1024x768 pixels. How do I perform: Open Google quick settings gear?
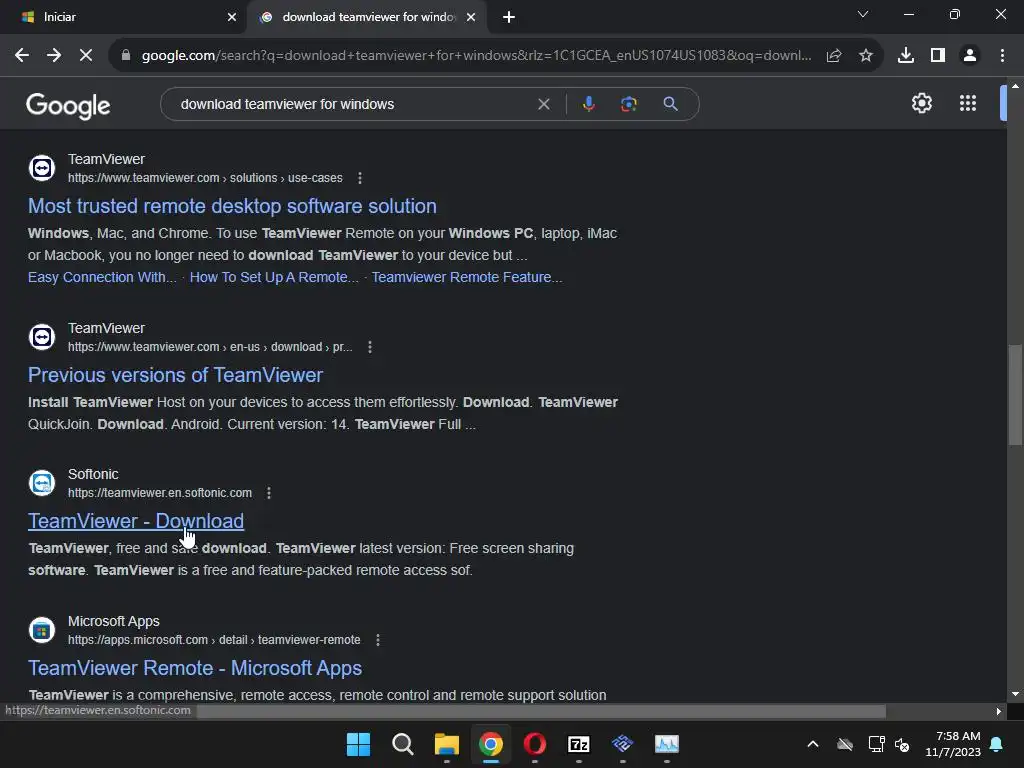click(x=921, y=103)
